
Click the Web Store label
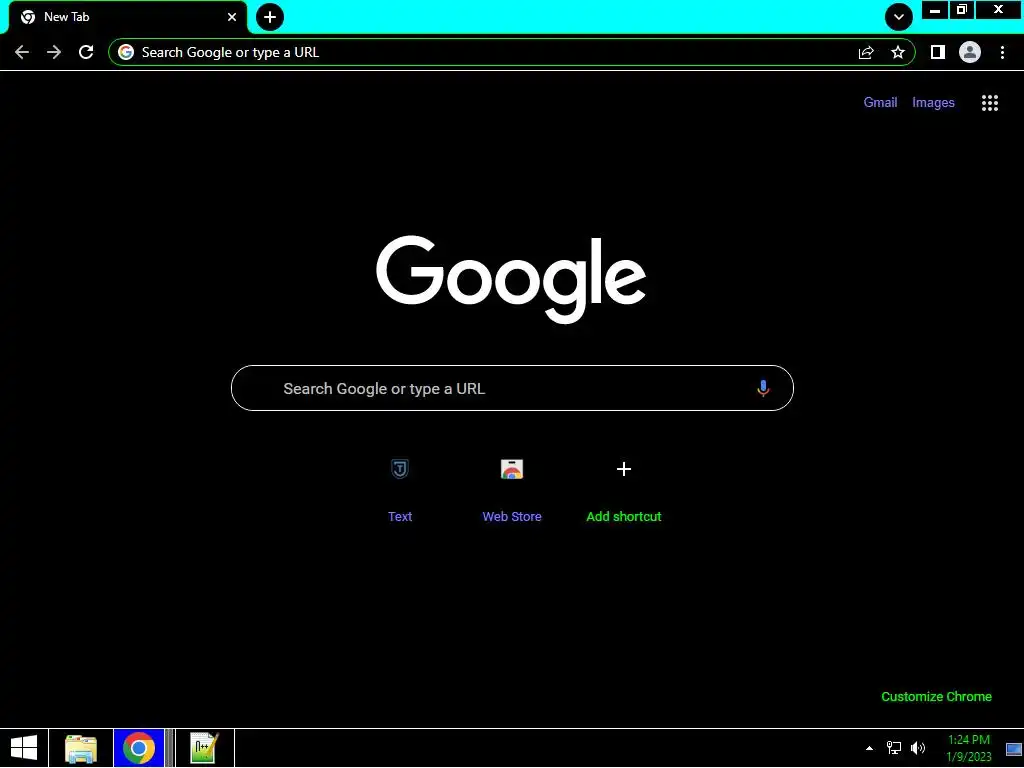(x=512, y=517)
